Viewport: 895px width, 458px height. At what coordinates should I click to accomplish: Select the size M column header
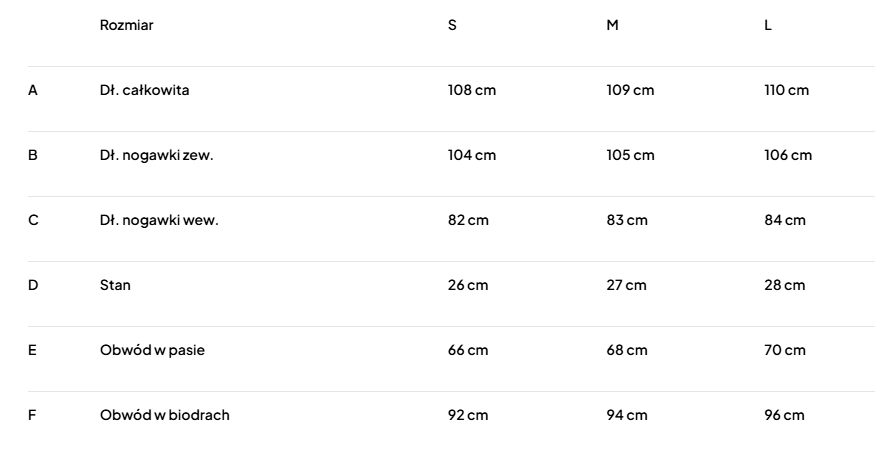(x=612, y=25)
